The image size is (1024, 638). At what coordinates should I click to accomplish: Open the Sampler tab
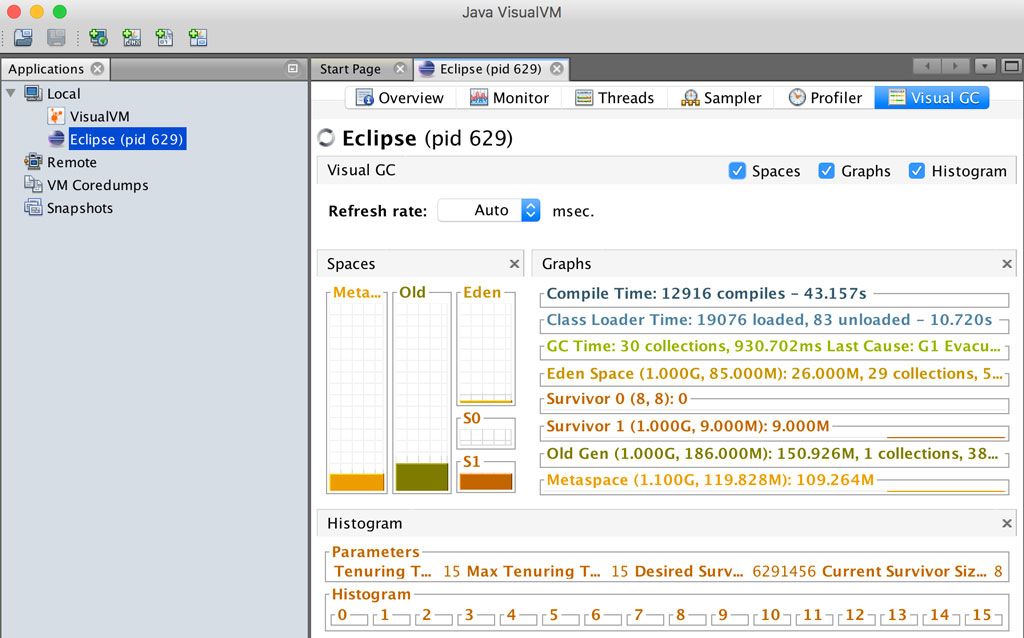click(721, 98)
